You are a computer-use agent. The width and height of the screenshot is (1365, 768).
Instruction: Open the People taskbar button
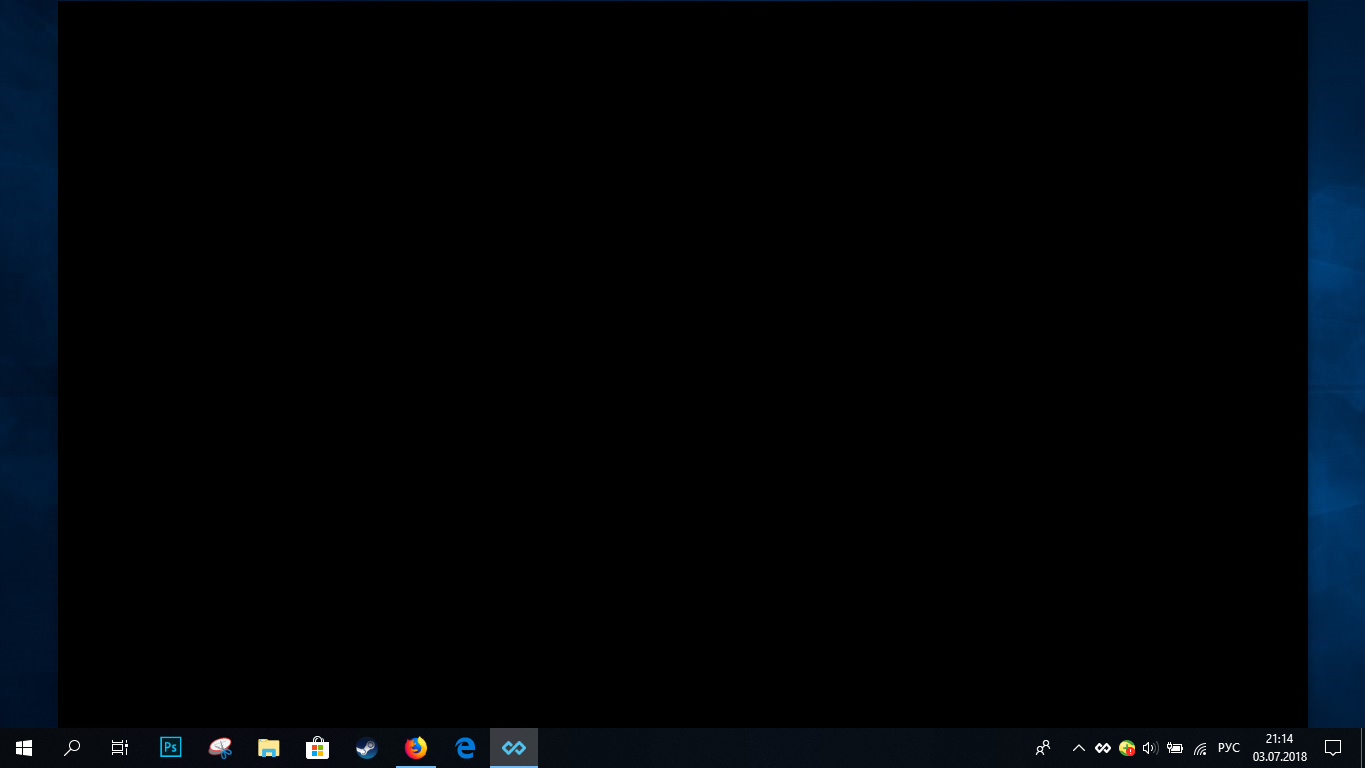click(1043, 748)
